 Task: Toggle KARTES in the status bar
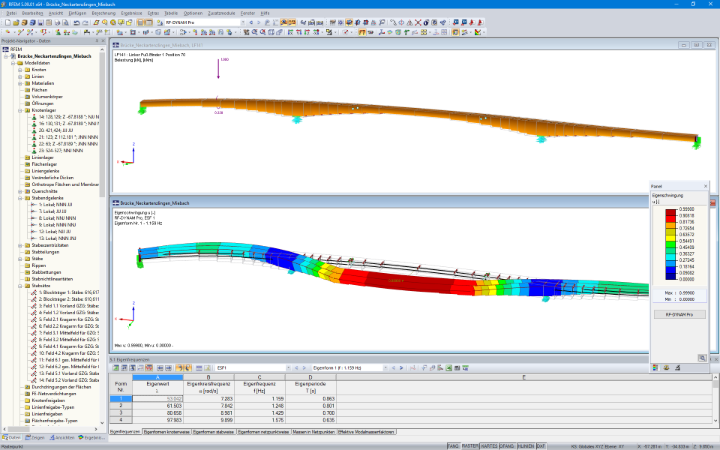click(x=489, y=446)
